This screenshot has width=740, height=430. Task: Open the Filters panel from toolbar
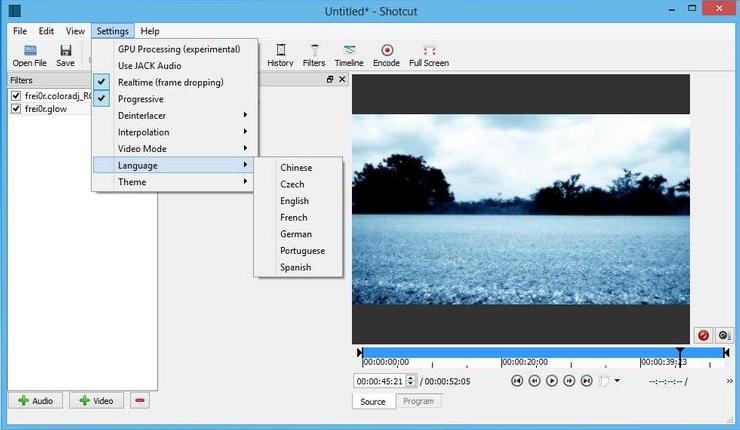(314, 55)
